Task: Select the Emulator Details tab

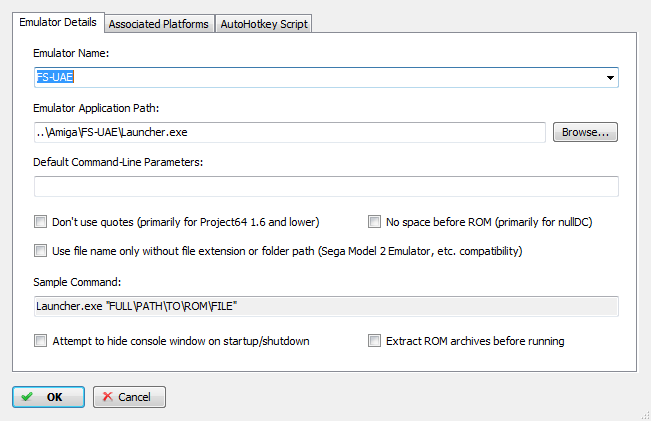Action: click(58, 22)
